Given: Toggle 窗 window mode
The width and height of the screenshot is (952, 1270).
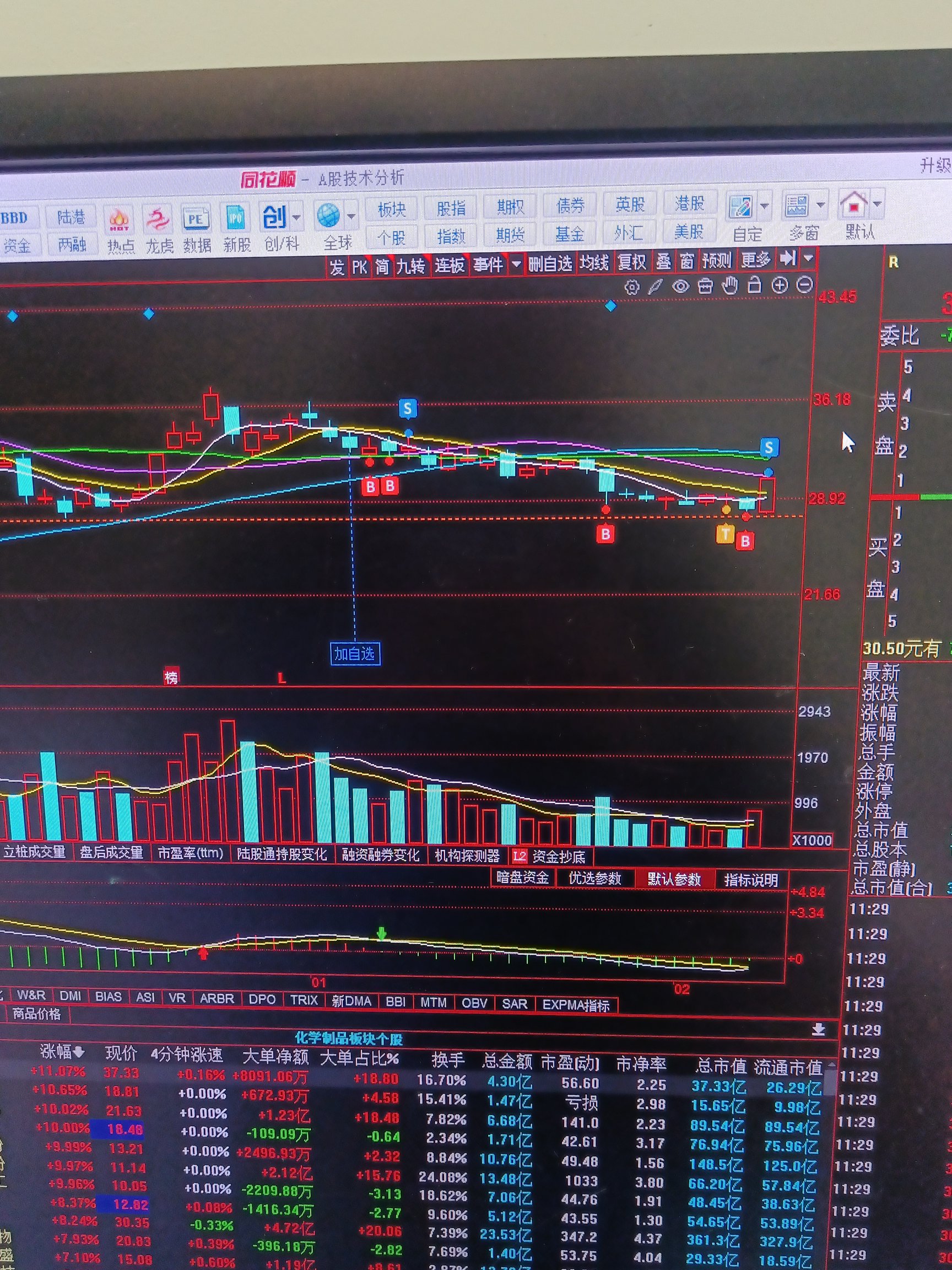Looking at the screenshot, I should pyautogui.click(x=687, y=261).
